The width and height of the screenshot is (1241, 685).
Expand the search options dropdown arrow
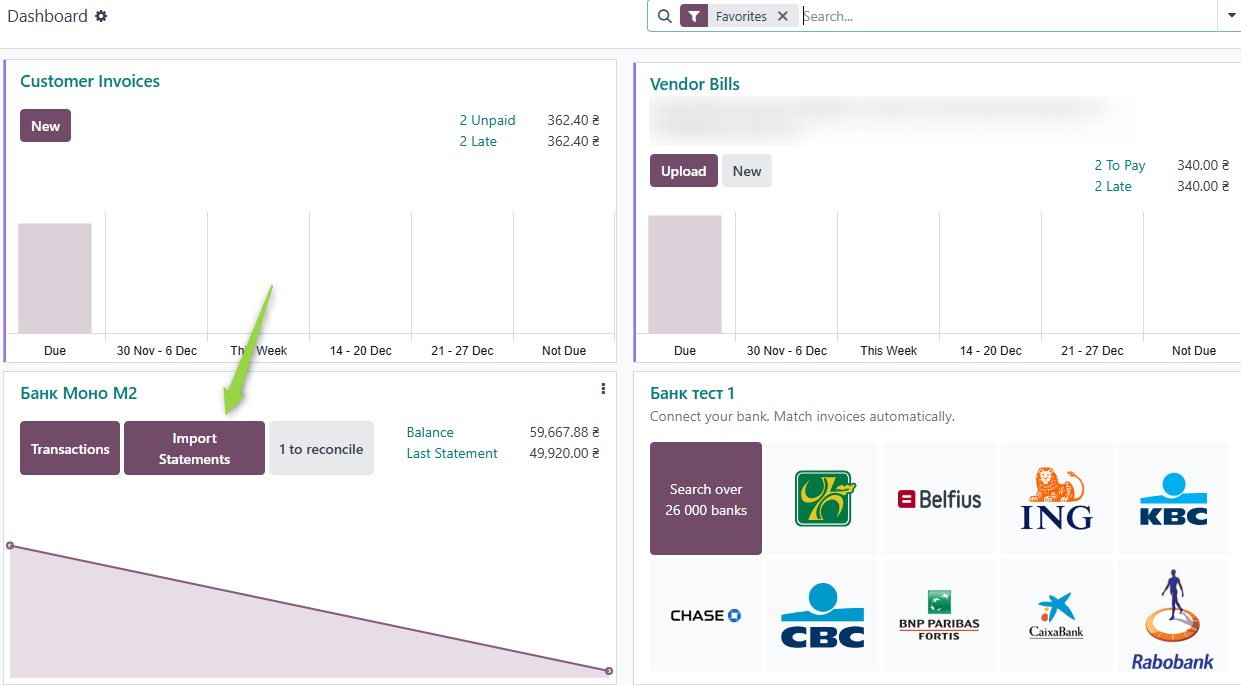[1230, 16]
